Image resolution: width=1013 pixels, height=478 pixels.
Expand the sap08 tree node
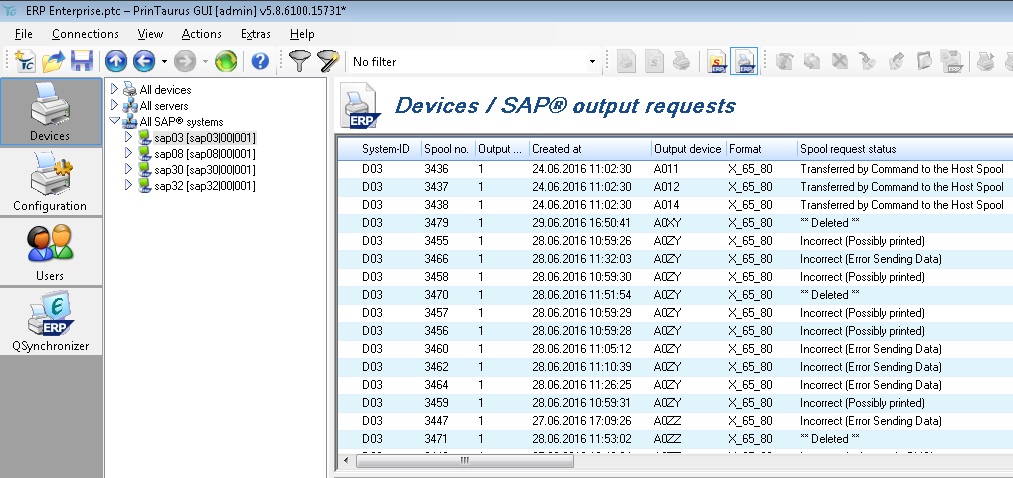pyautogui.click(x=128, y=154)
